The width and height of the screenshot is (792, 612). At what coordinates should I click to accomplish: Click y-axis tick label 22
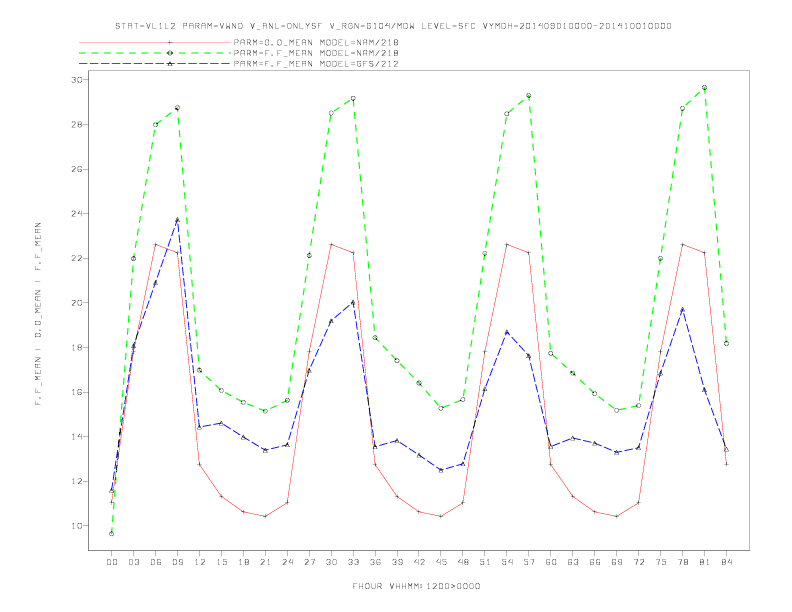pyautogui.click(x=77, y=258)
